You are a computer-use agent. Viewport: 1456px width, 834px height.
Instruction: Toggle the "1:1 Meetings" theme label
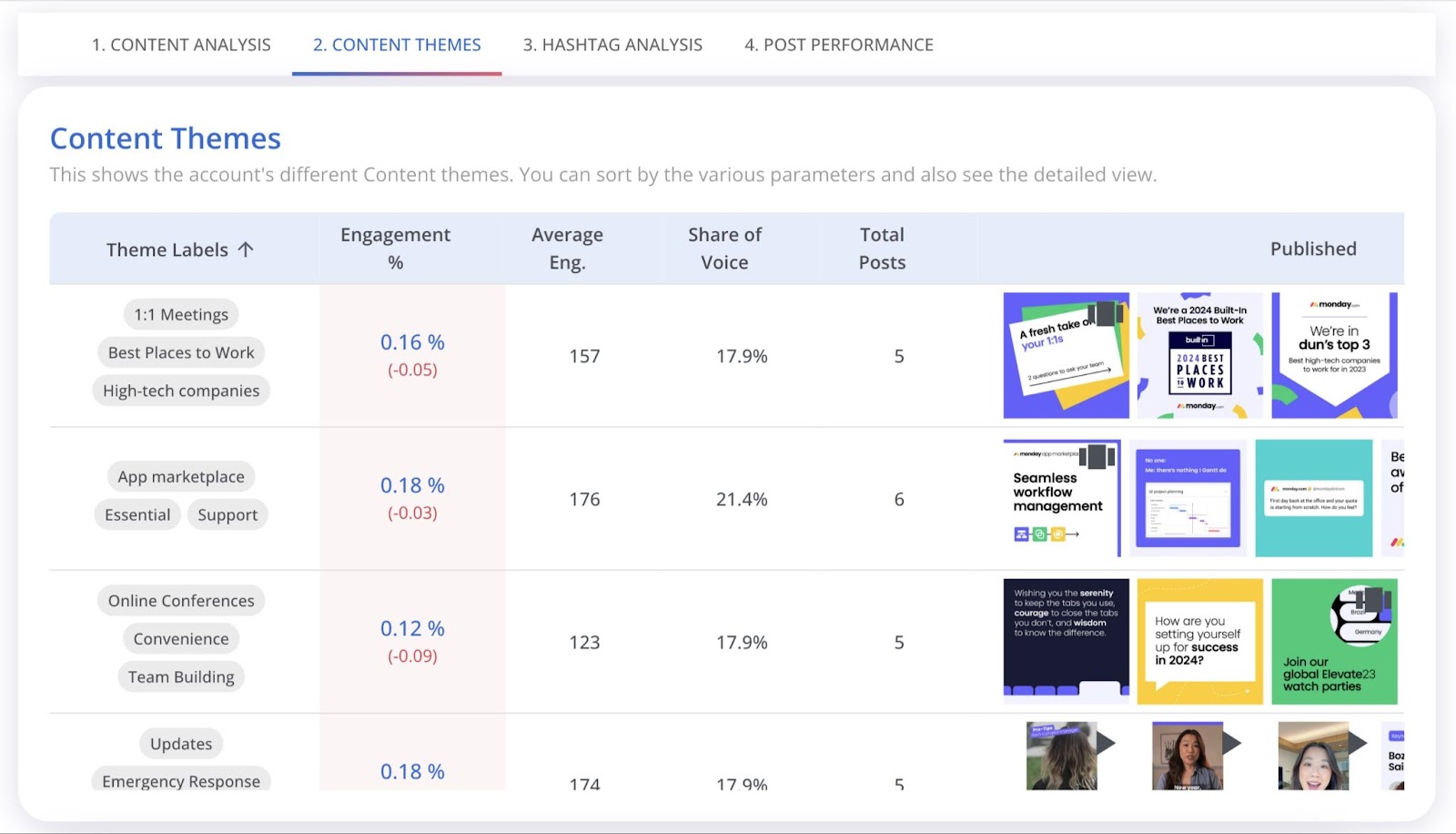click(x=180, y=313)
